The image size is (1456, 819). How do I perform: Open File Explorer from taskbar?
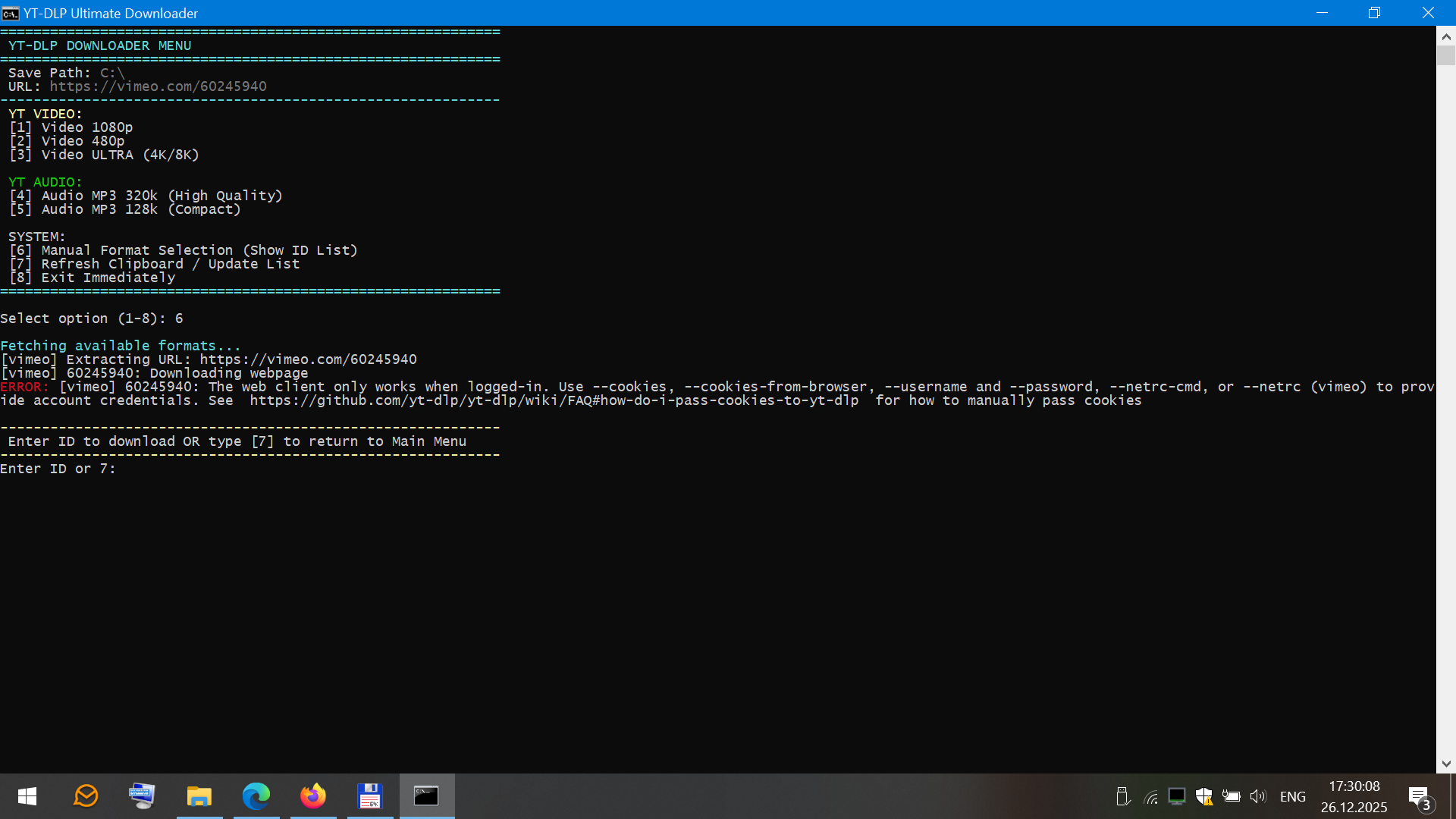[x=199, y=796]
